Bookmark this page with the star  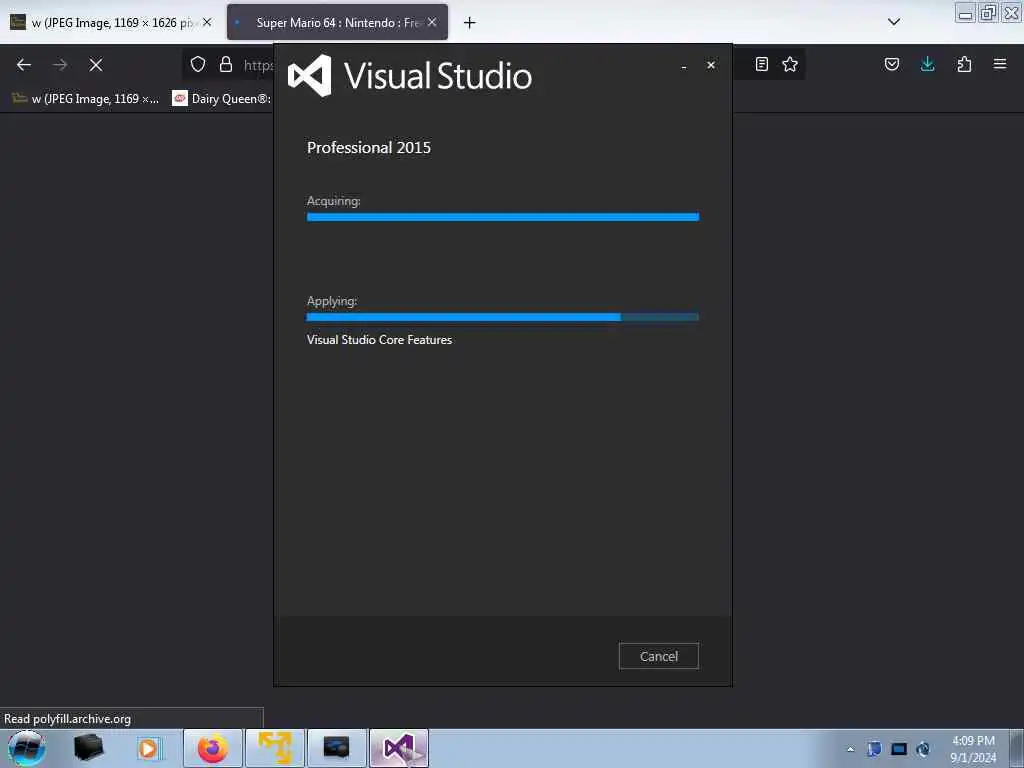[790, 64]
